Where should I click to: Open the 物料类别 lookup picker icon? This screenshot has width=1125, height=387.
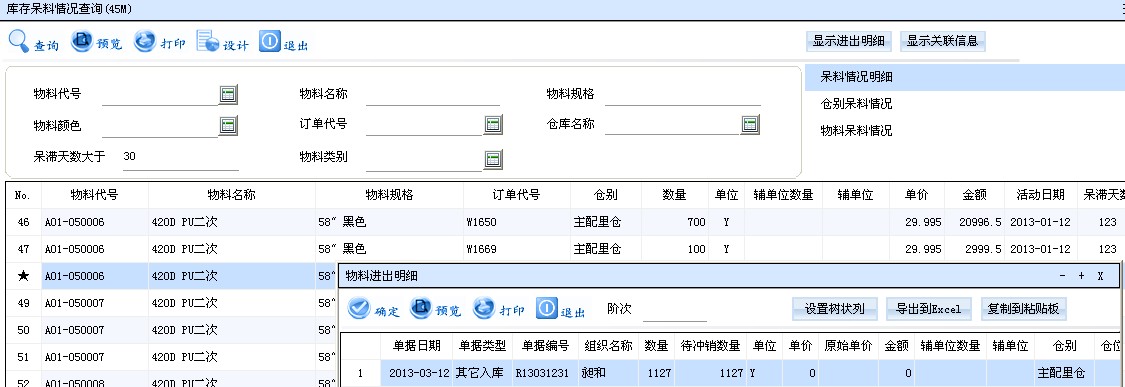[493, 159]
